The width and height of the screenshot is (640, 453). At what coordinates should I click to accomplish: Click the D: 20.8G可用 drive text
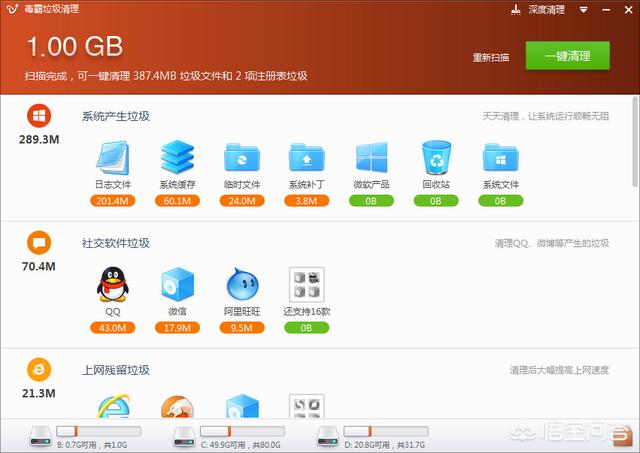(x=384, y=445)
